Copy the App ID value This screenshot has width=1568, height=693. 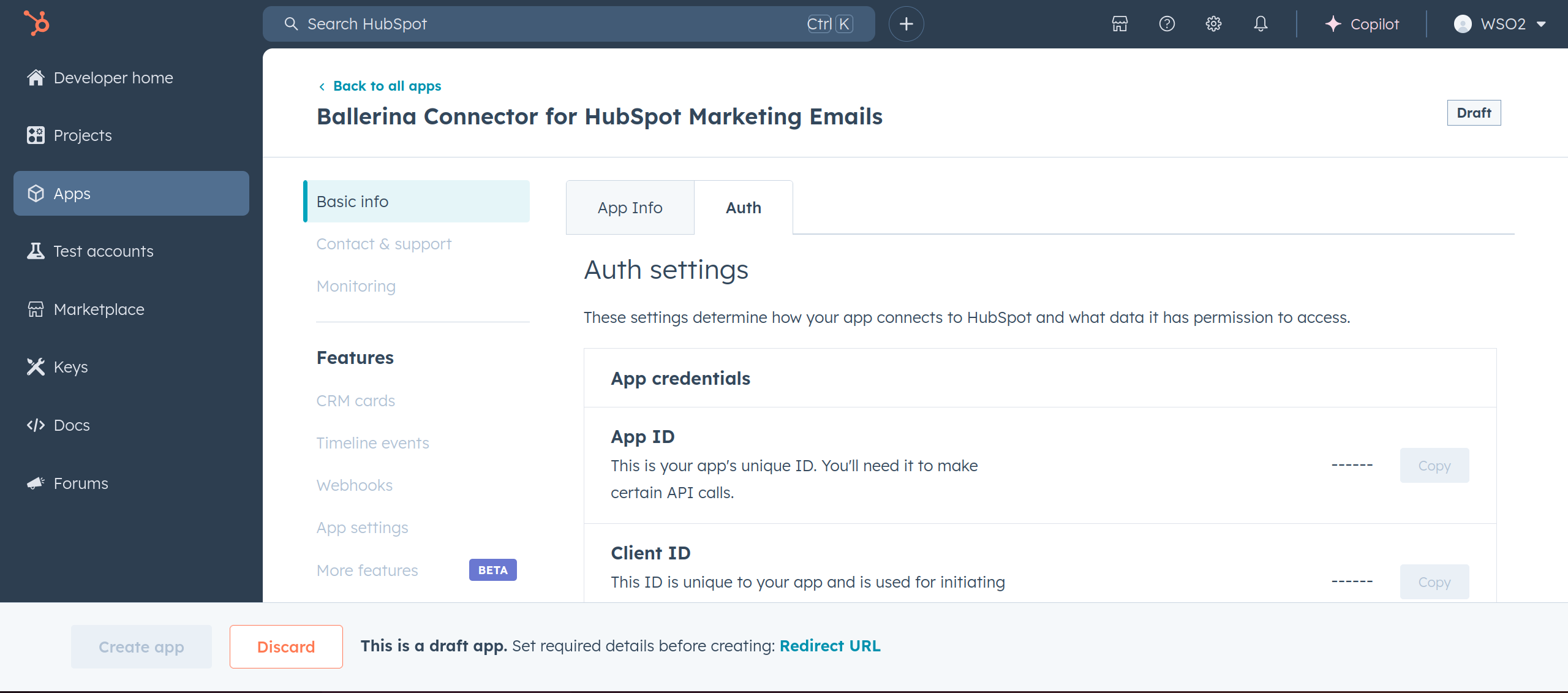click(x=1434, y=466)
